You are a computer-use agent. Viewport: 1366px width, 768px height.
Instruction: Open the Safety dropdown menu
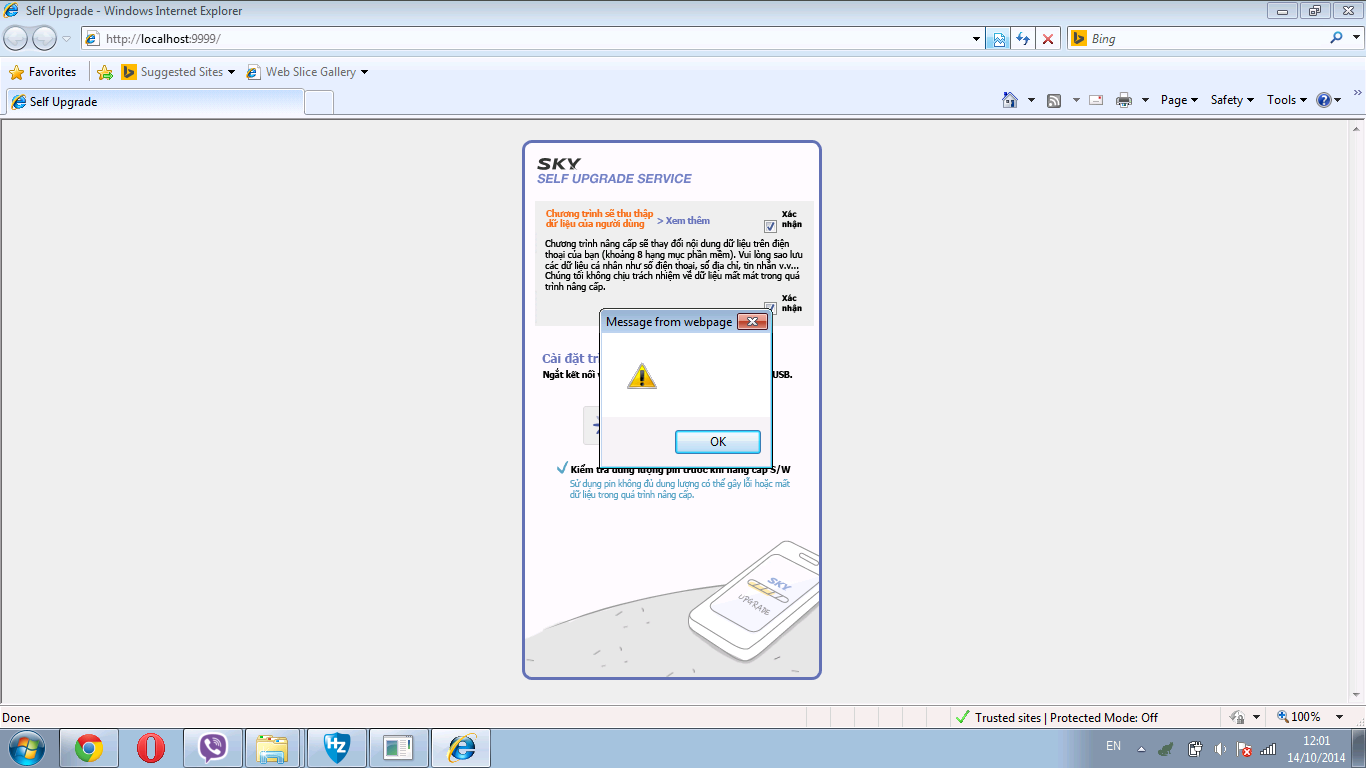click(x=1231, y=100)
